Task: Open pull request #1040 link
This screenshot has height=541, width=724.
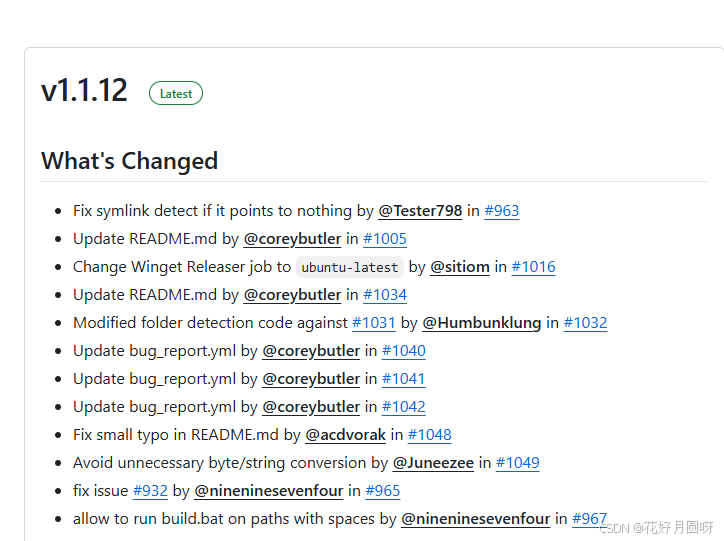Action: pos(404,351)
